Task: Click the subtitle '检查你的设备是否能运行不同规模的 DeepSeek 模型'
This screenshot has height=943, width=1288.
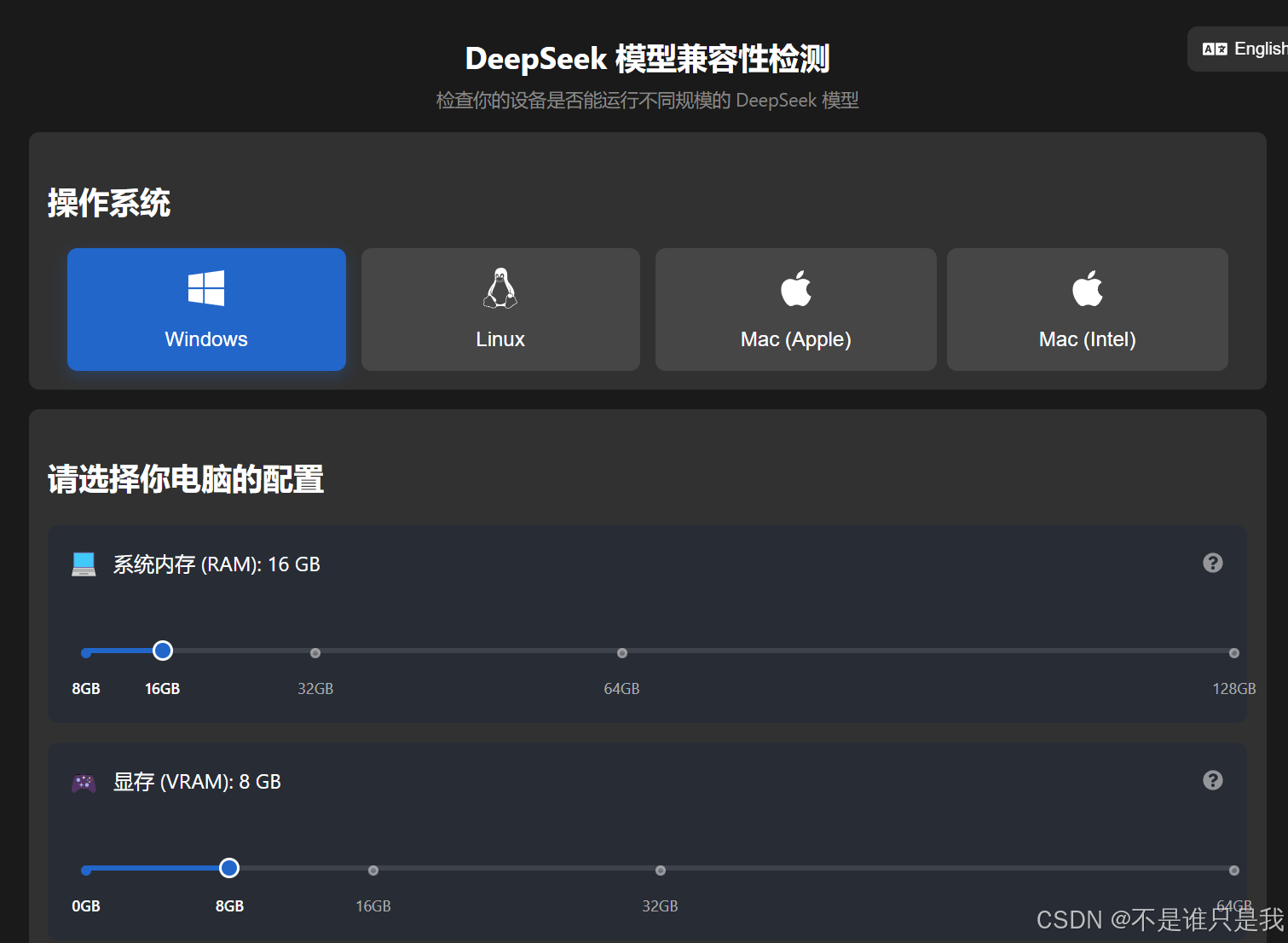Action: pos(647,101)
